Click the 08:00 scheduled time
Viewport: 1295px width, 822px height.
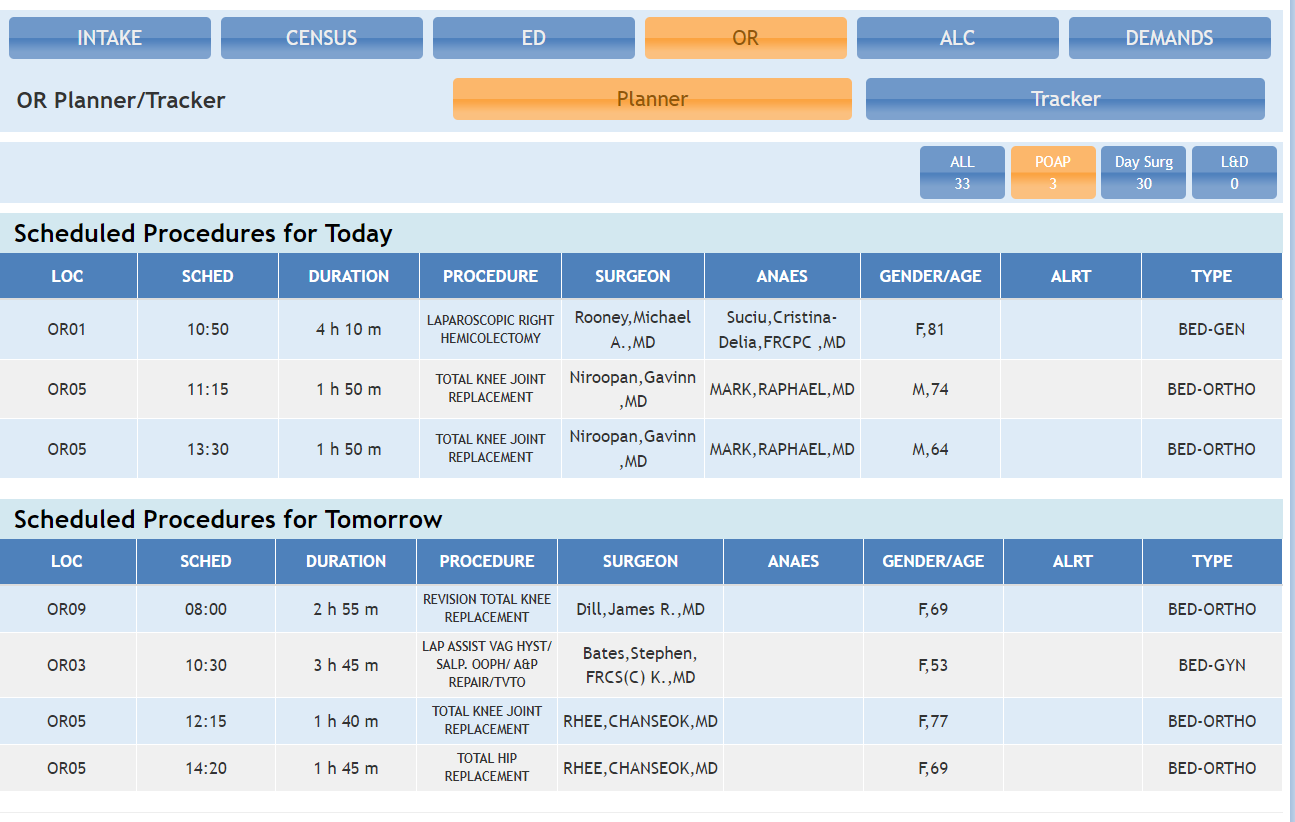pyautogui.click(x=206, y=609)
